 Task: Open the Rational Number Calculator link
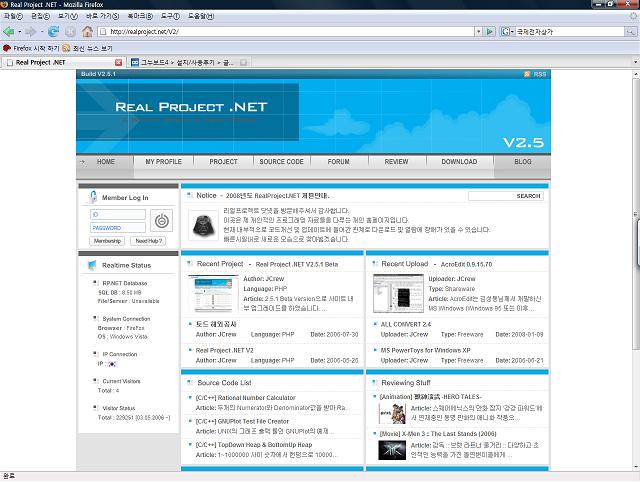[253, 398]
